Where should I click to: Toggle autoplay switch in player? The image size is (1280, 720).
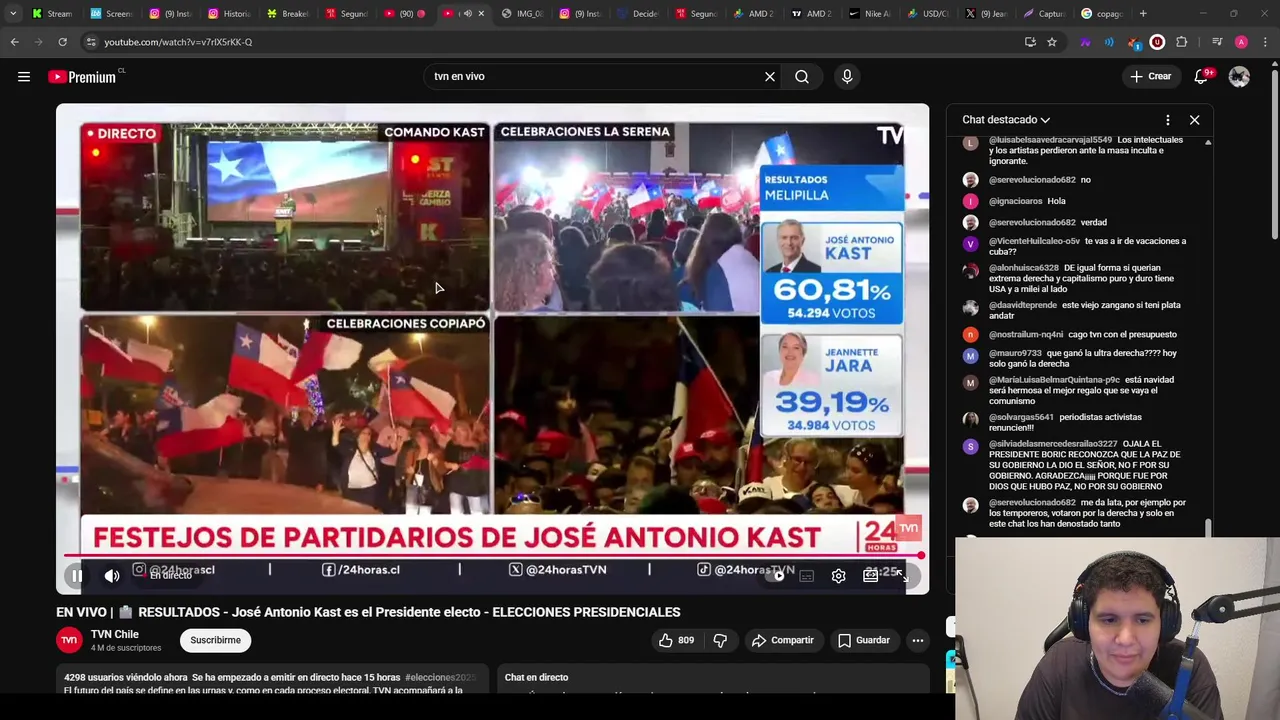pos(777,576)
